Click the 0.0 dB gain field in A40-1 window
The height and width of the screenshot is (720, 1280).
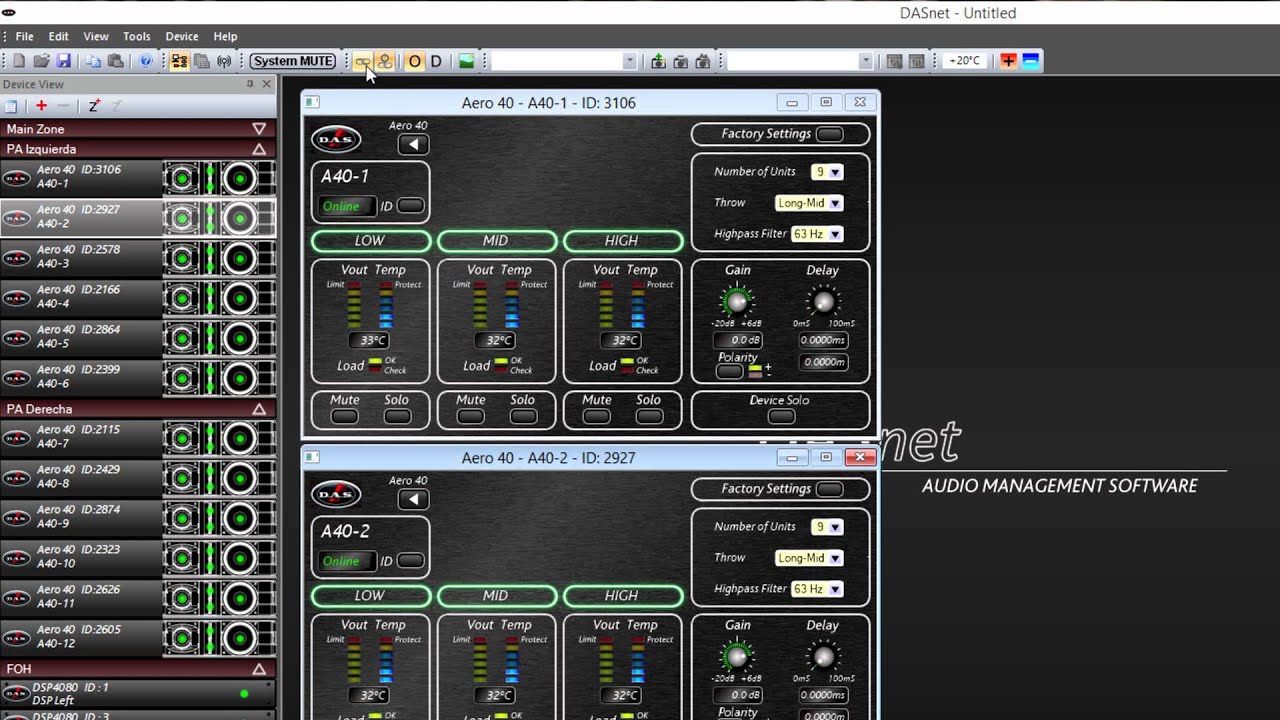[738, 340]
